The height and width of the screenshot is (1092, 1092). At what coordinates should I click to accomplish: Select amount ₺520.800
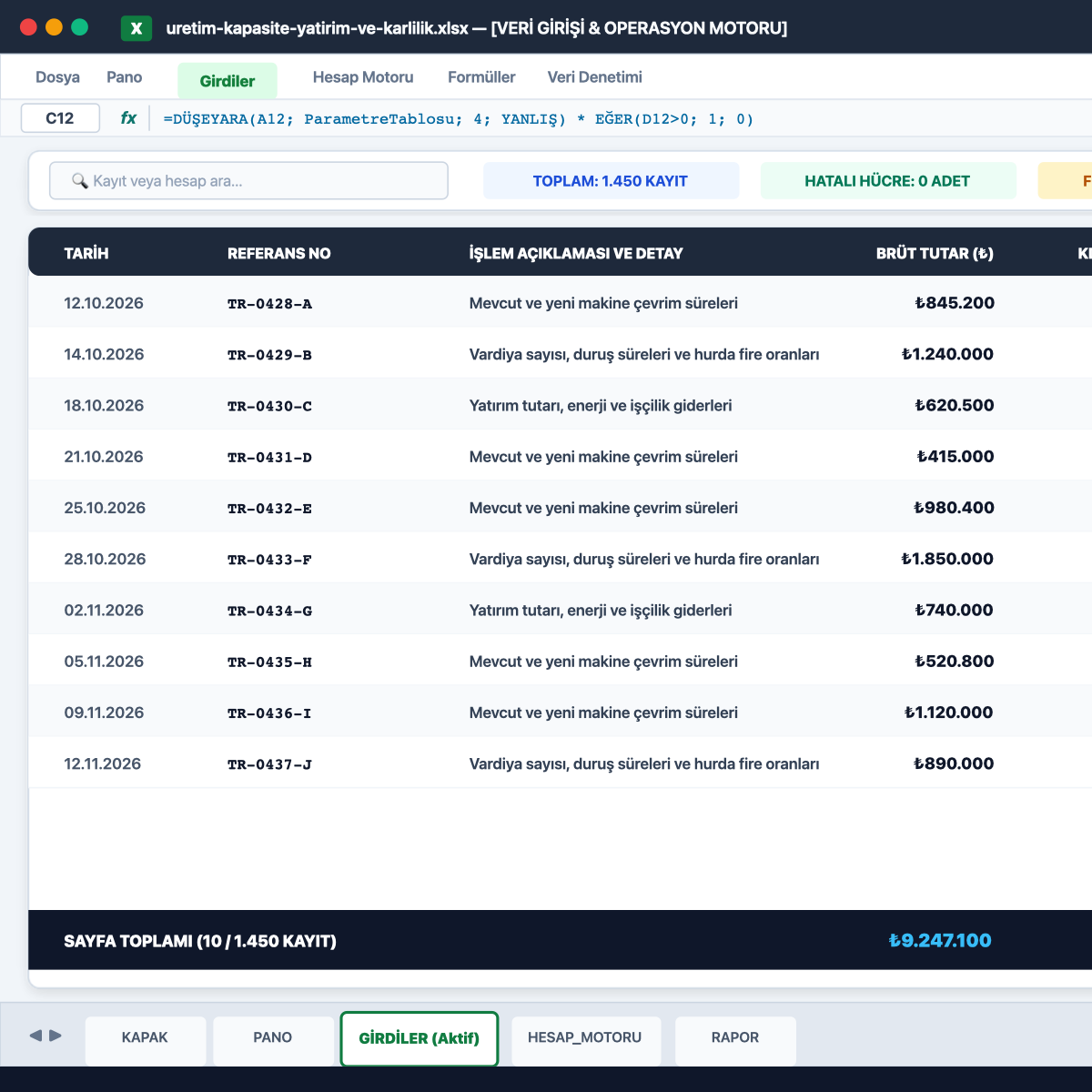[x=954, y=661]
